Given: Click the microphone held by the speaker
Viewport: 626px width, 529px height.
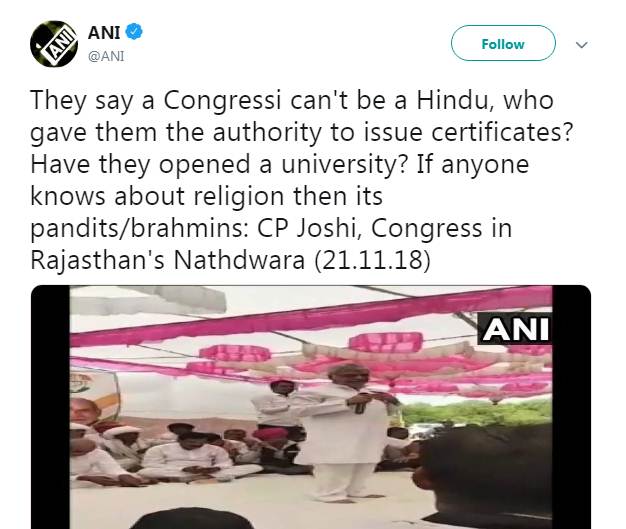Looking at the screenshot, I should 359,403.
